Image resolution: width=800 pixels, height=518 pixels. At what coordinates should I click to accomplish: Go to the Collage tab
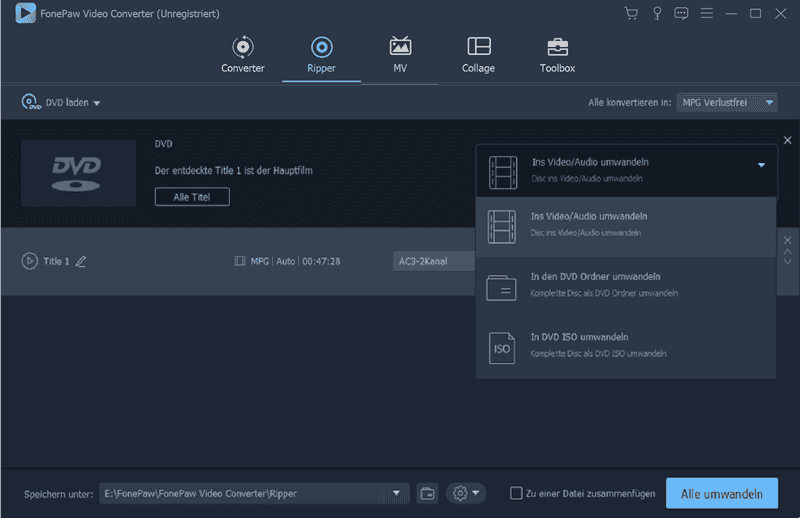(479, 55)
